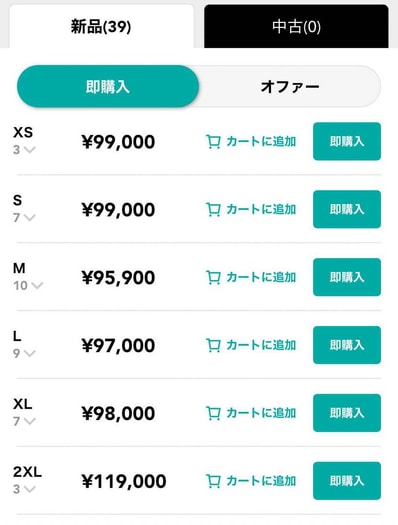Screen dimensions: 398x525
Task: Click cart icon for 2XL ¥119,000
Action: click(213, 481)
